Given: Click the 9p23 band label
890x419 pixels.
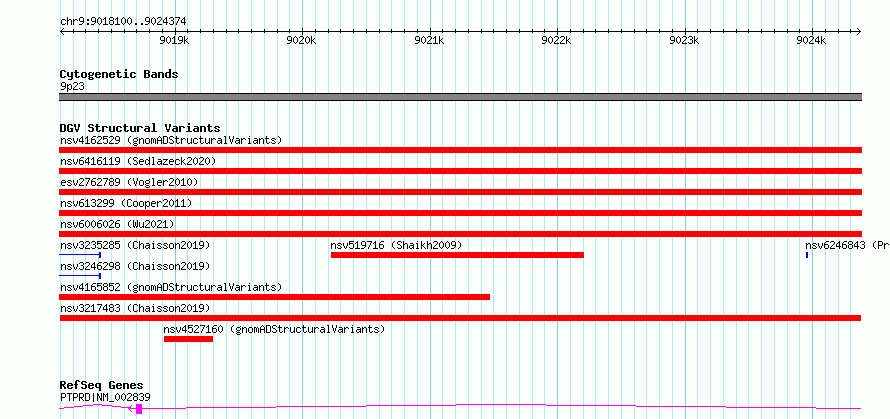Looking at the screenshot, I should point(72,87).
